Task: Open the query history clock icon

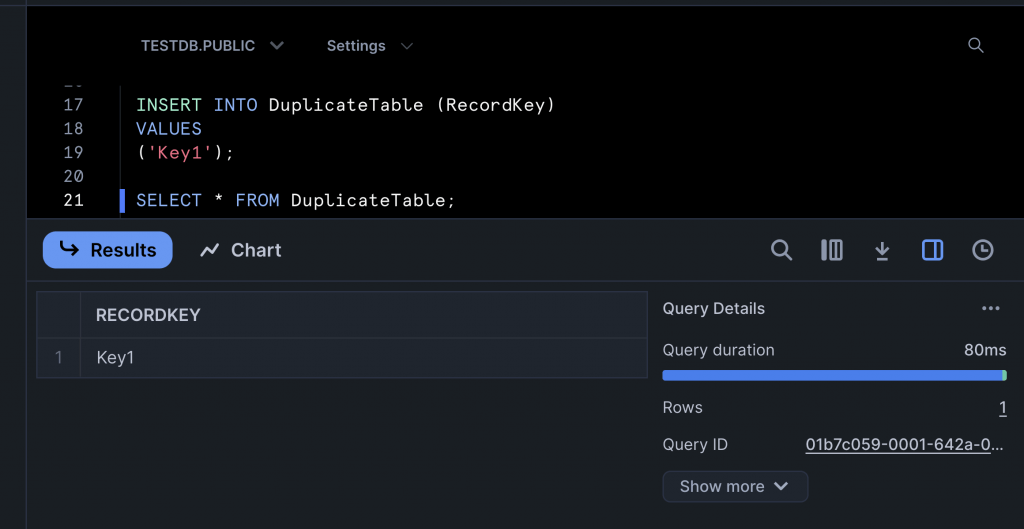Action: pos(983,250)
